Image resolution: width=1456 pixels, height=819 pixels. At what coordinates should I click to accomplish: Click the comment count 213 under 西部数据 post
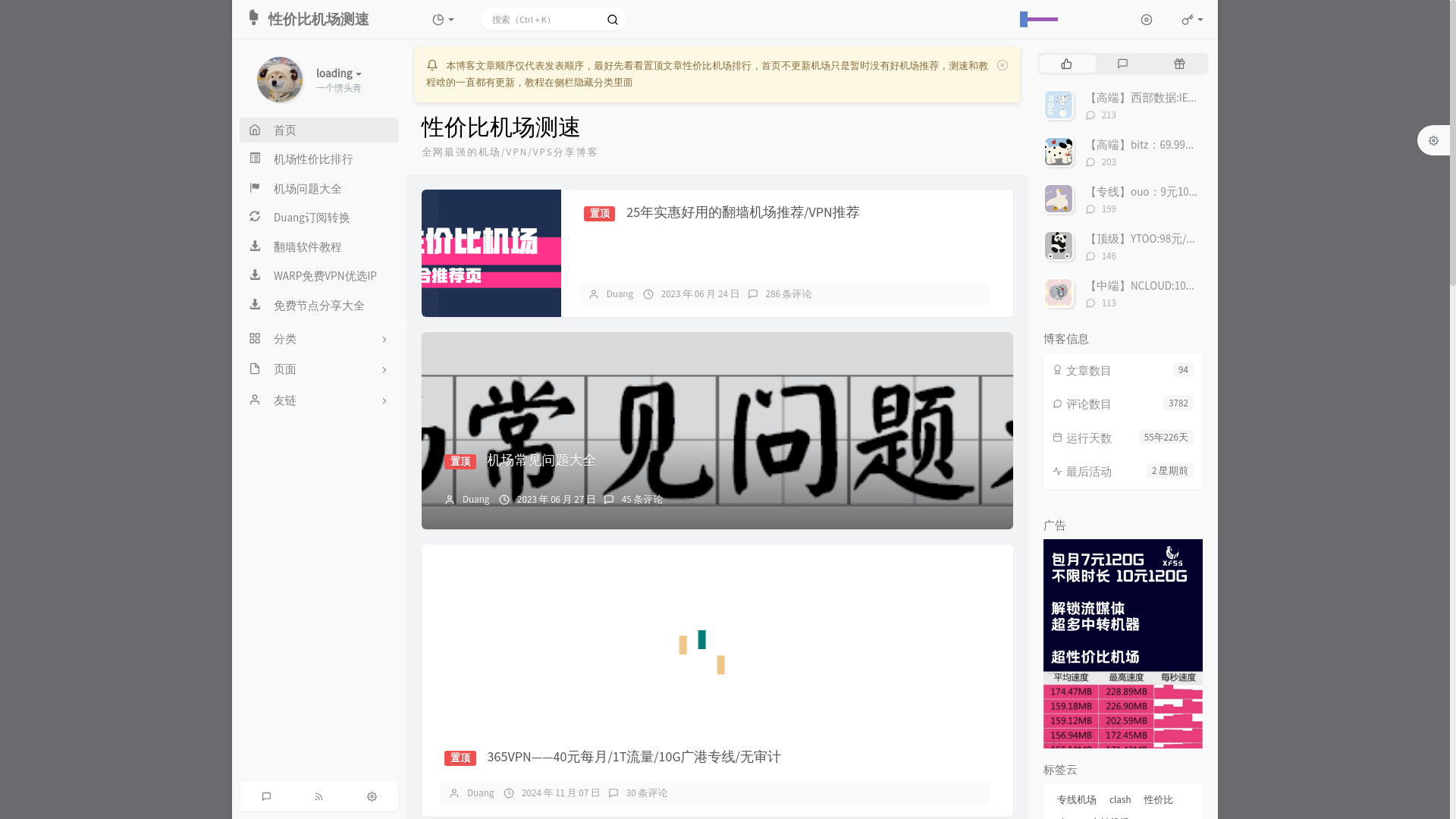1109,115
